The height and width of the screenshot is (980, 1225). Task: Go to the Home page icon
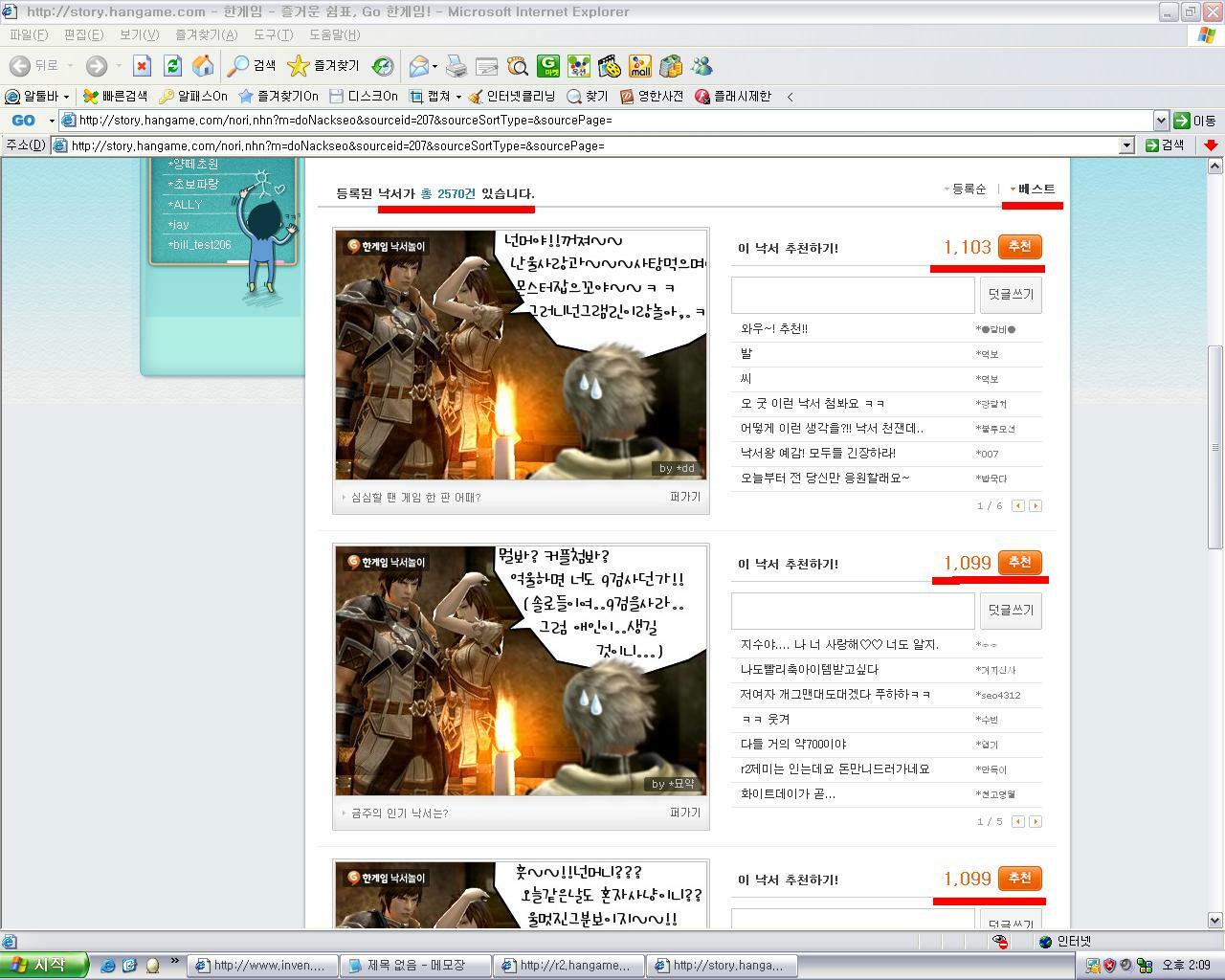[203, 66]
